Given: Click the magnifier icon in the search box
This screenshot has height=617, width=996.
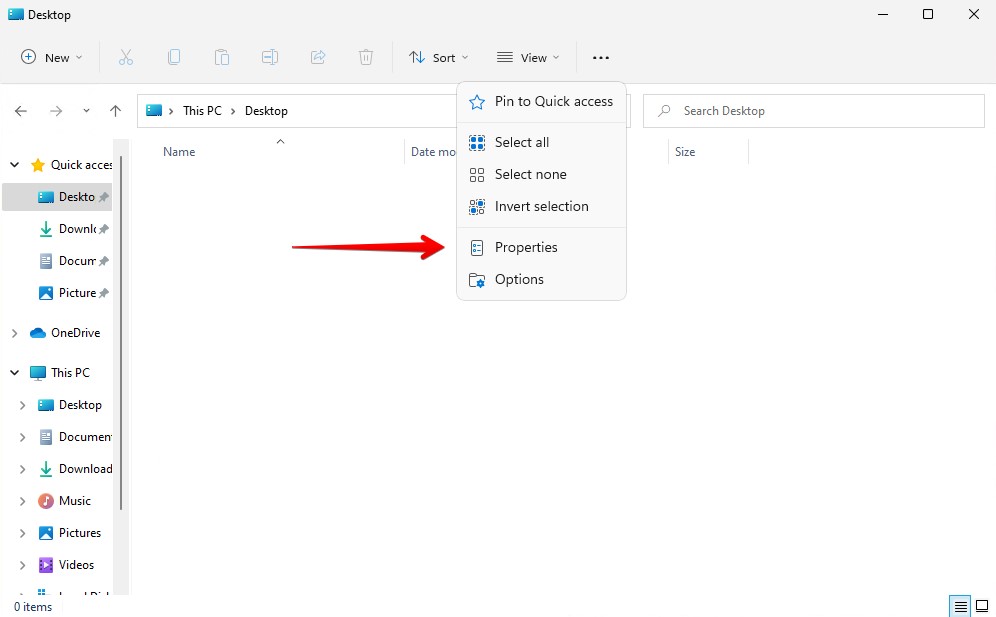Looking at the screenshot, I should click(664, 110).
